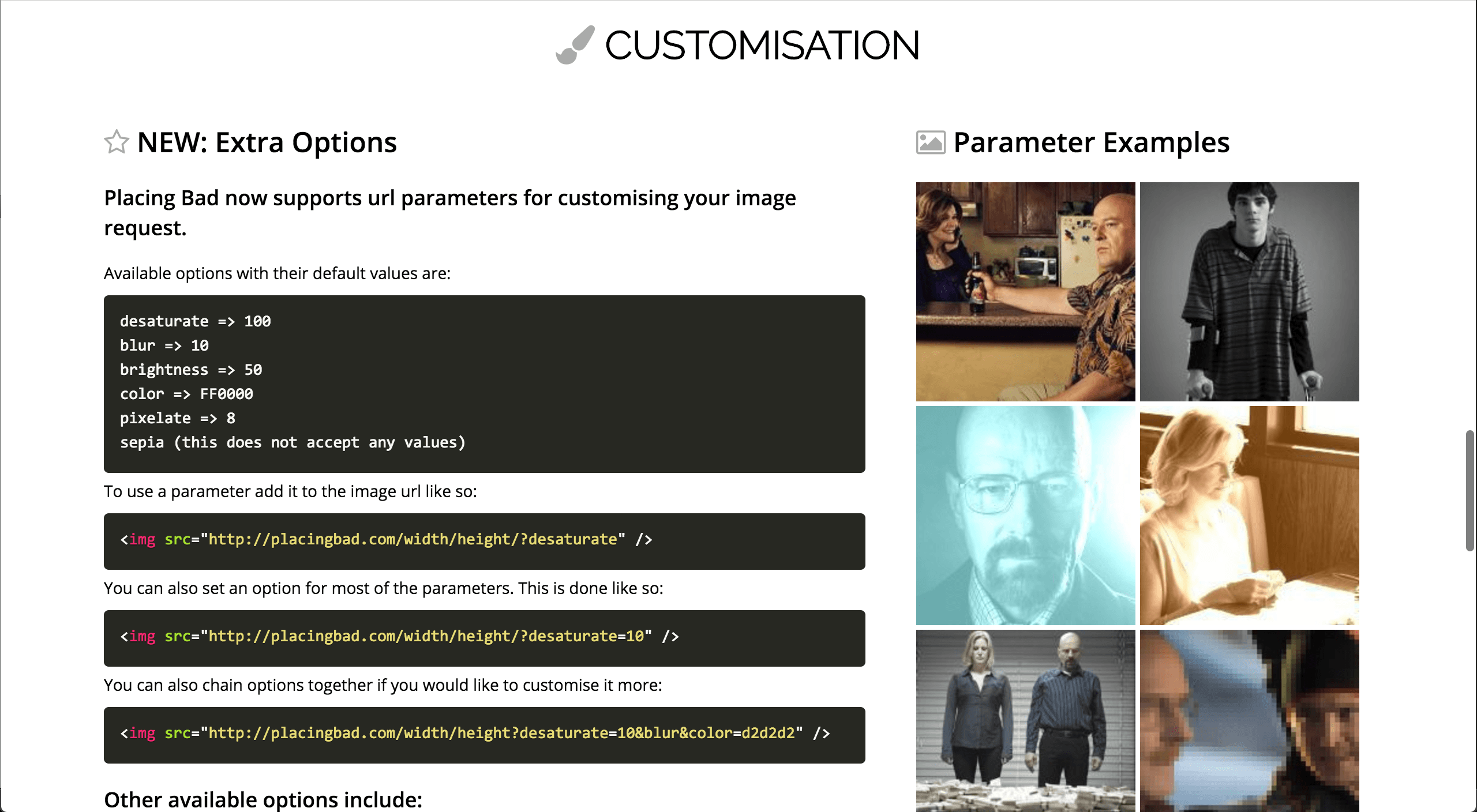The width and height of the screenshot is (1477, 812).
Task: Click the 'color => FF0000' line
Action: [x=186, y=394]
